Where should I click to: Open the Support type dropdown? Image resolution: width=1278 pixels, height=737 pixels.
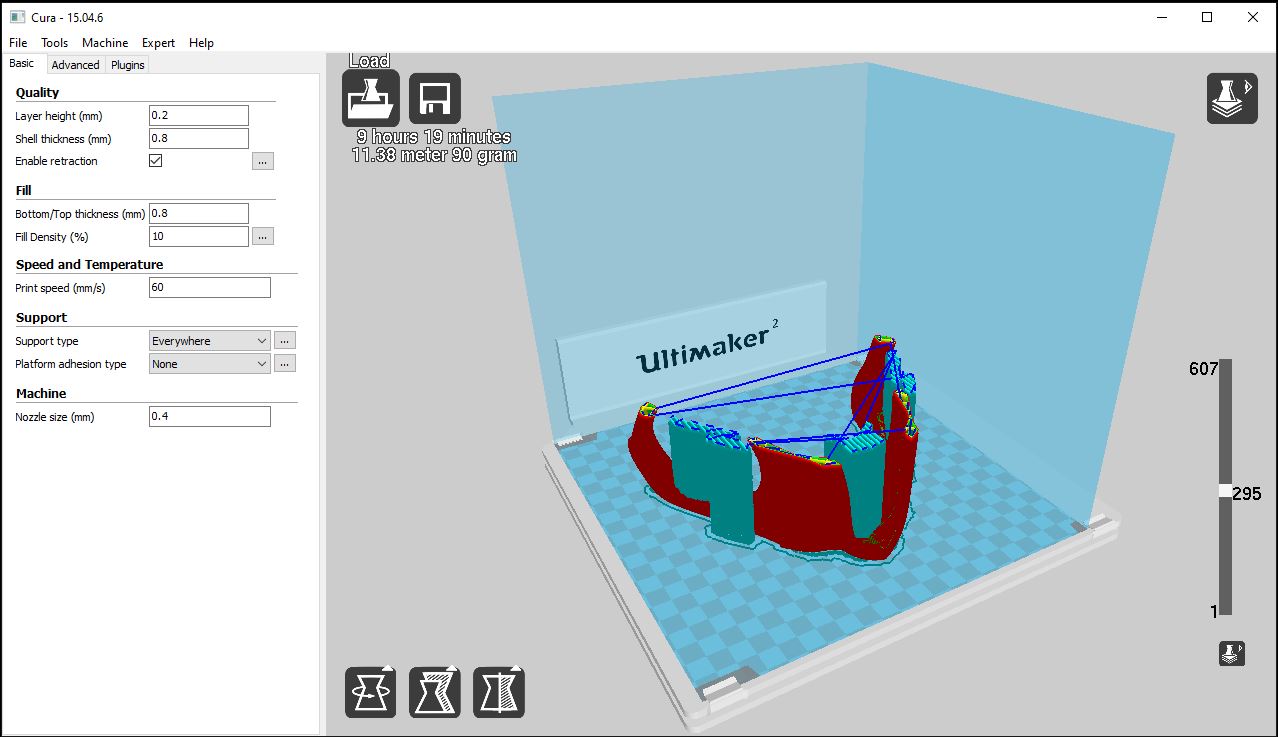point(209,341)
